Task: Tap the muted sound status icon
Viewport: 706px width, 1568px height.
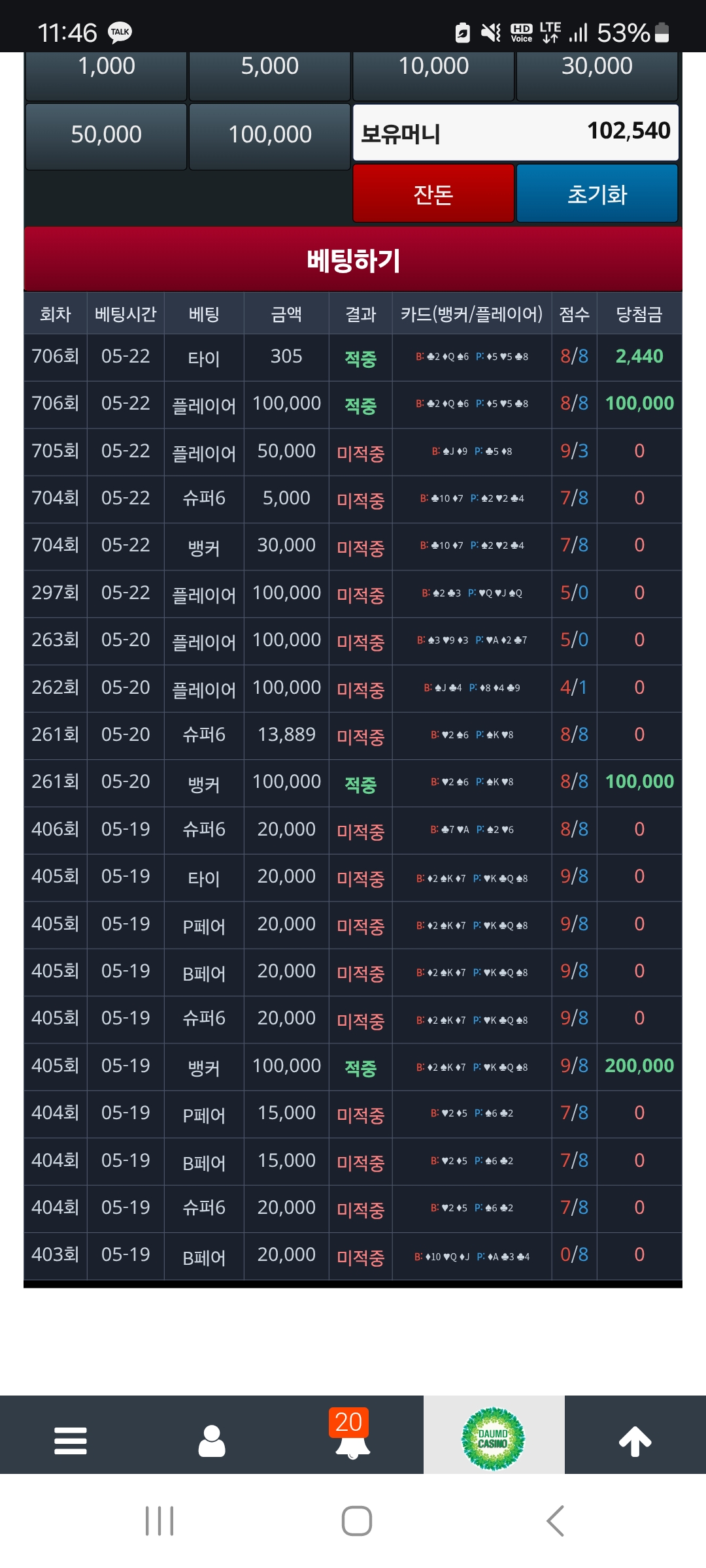Action: tap(491, 32)
